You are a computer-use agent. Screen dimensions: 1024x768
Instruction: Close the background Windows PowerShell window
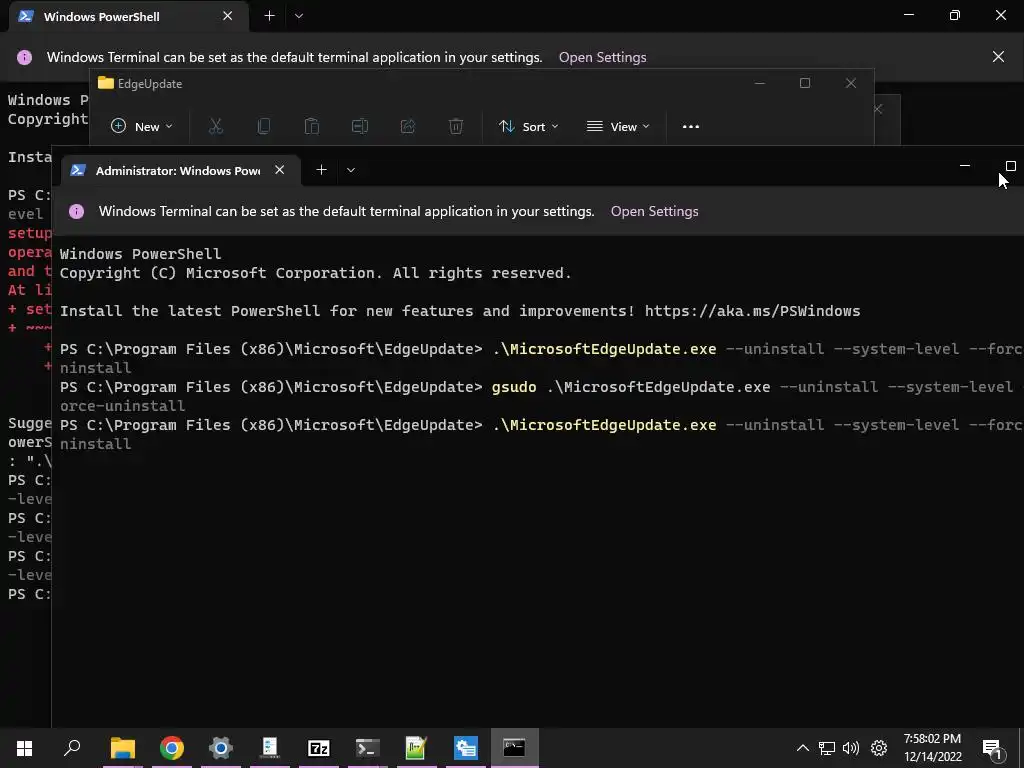[1000, 15]
